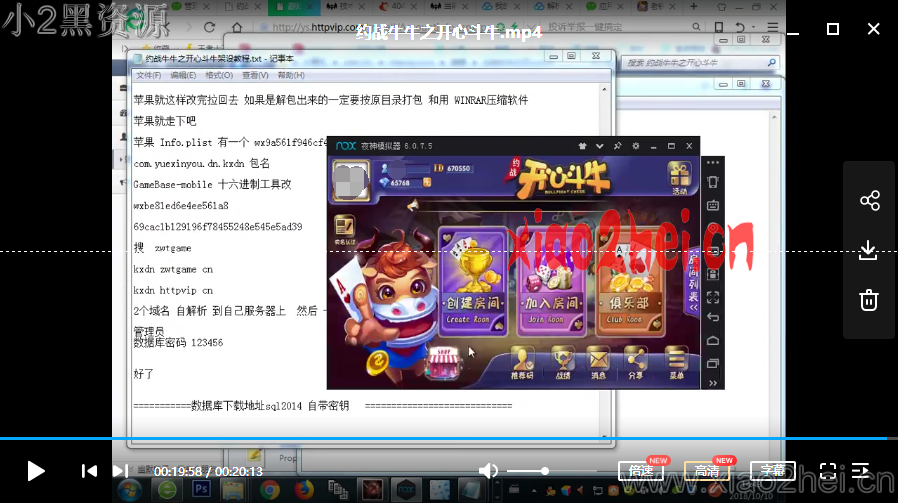The image size is (898, 503).
Task: Enter fullscreen from the player bar
Action: click(828, 471)
